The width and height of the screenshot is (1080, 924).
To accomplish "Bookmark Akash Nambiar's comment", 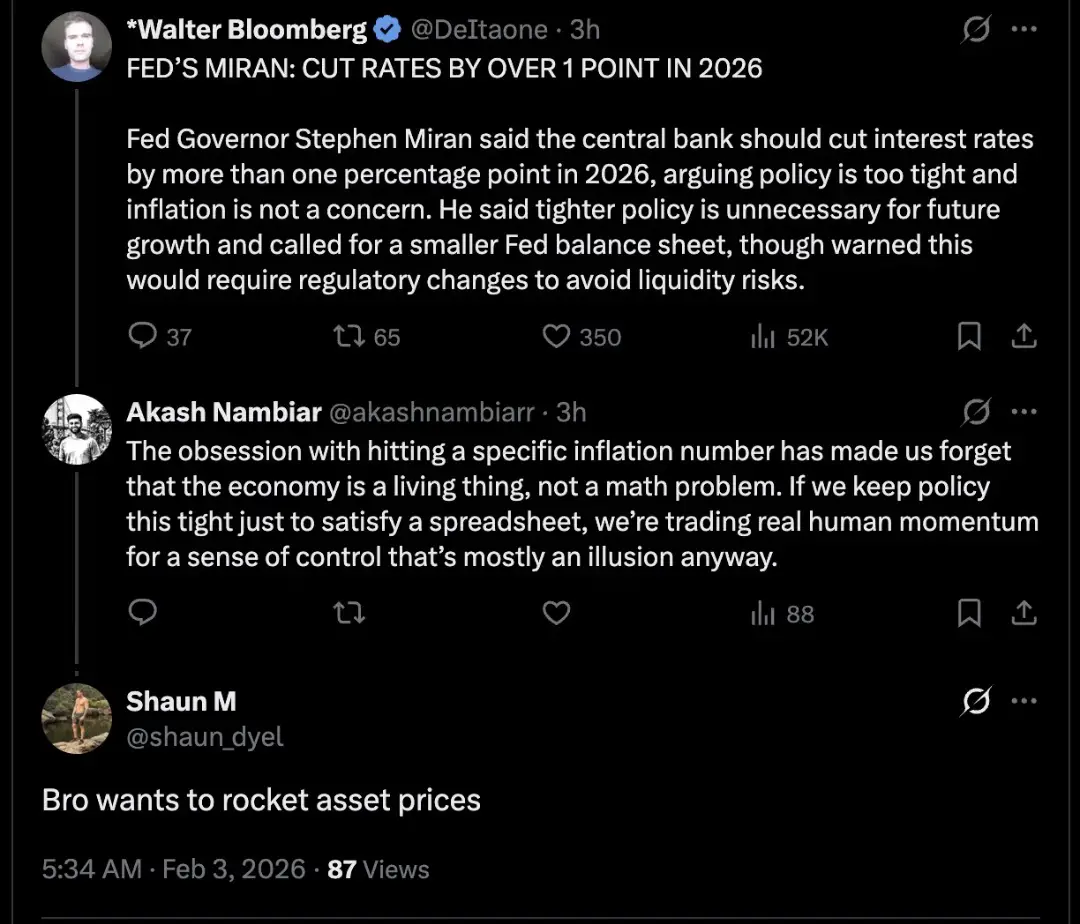I will click(969, 613).
